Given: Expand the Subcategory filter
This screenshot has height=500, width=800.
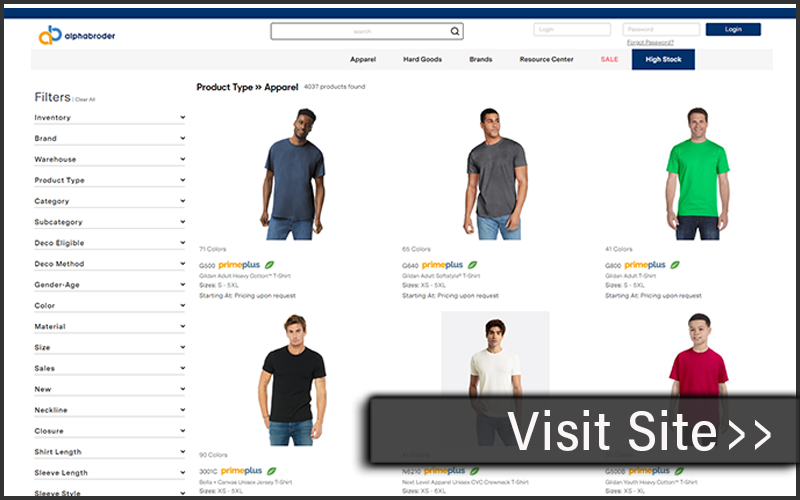Looking at the screenshot, I should 110,222.
